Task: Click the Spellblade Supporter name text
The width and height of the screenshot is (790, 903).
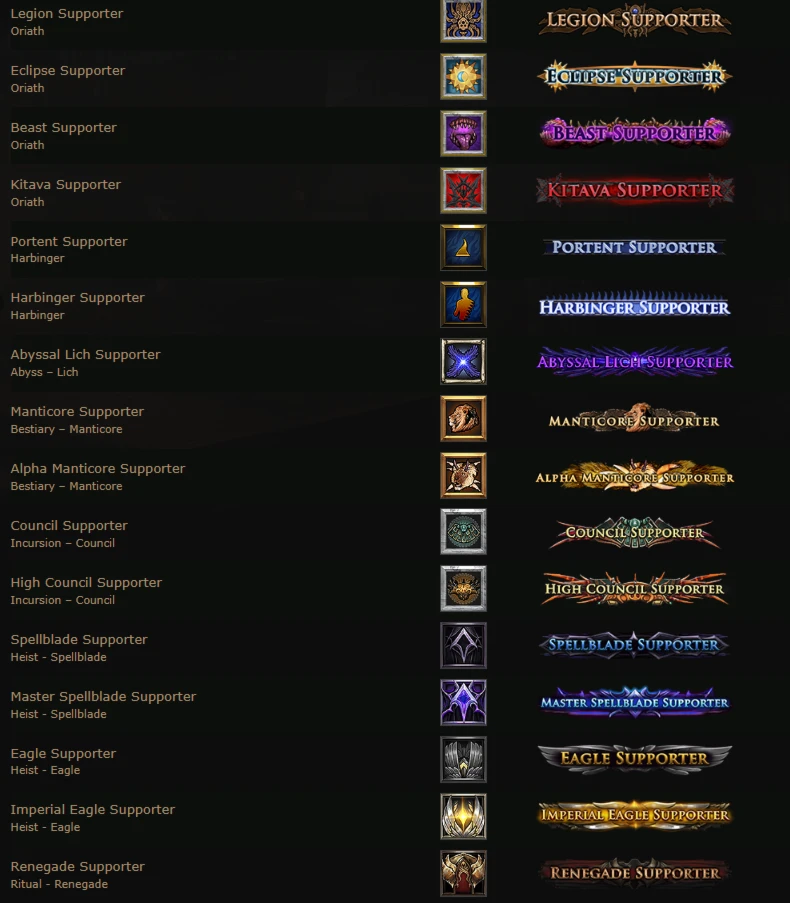Action: click(x=79, y=639)
